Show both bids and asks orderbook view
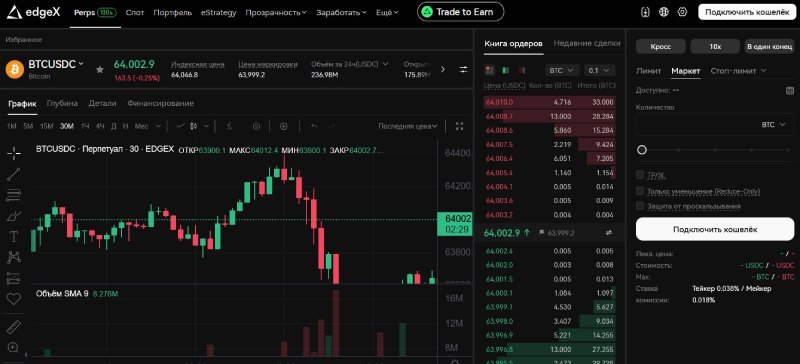The height and width of the screenshot is (364, 800). [490, 70]
